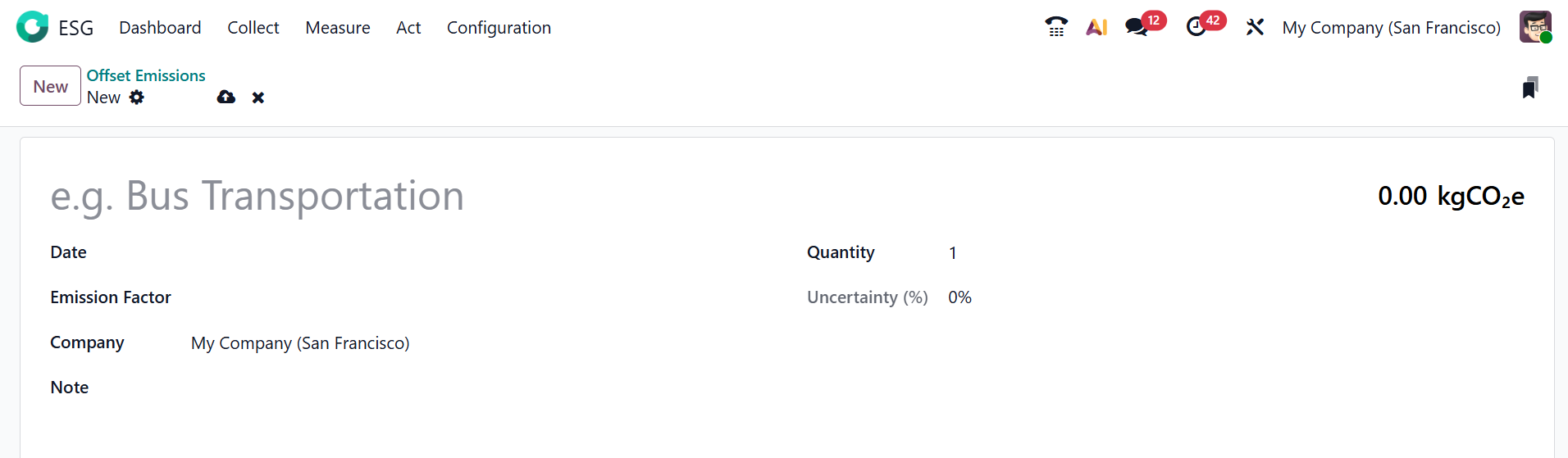Launch the AI assistant icon
The width and height of the screenshot is (1568, 458).
1096,27
